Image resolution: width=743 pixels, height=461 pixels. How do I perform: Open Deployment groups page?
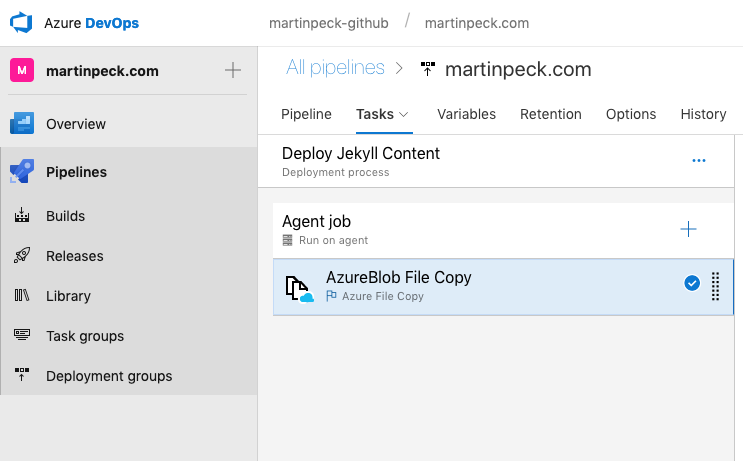pos(109,376)
